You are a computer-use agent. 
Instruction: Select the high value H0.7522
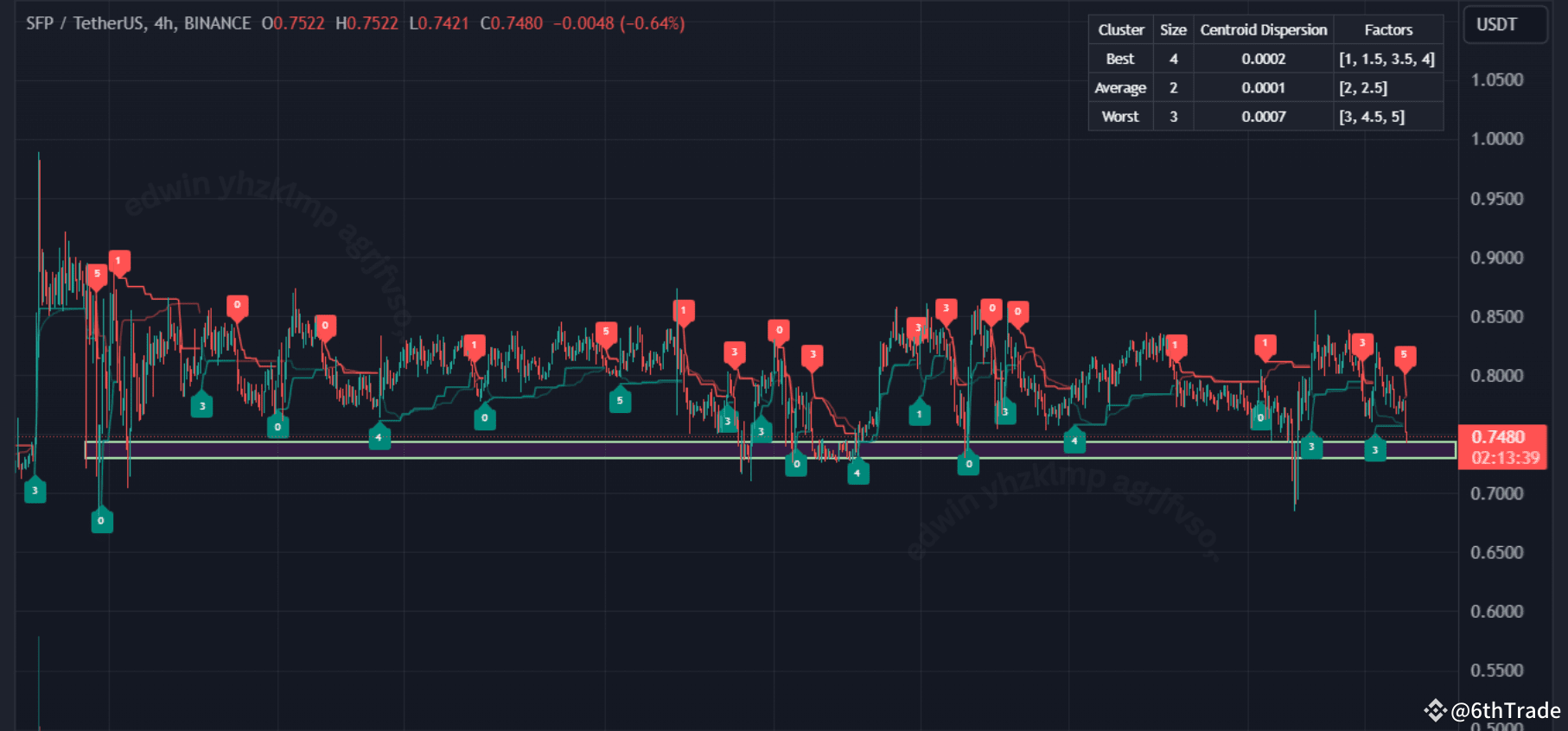(367, 23)
